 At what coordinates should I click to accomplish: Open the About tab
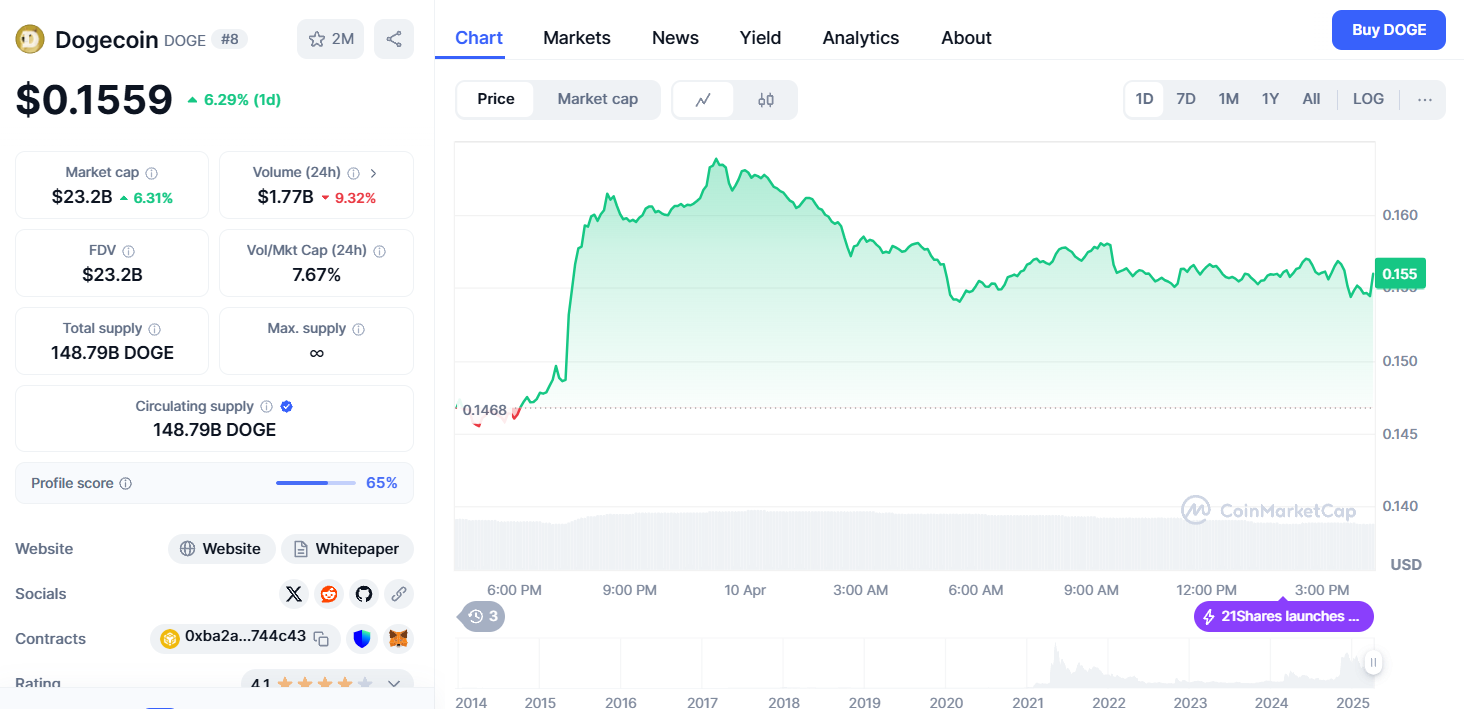pyautogui.click(x=966, y=38)
